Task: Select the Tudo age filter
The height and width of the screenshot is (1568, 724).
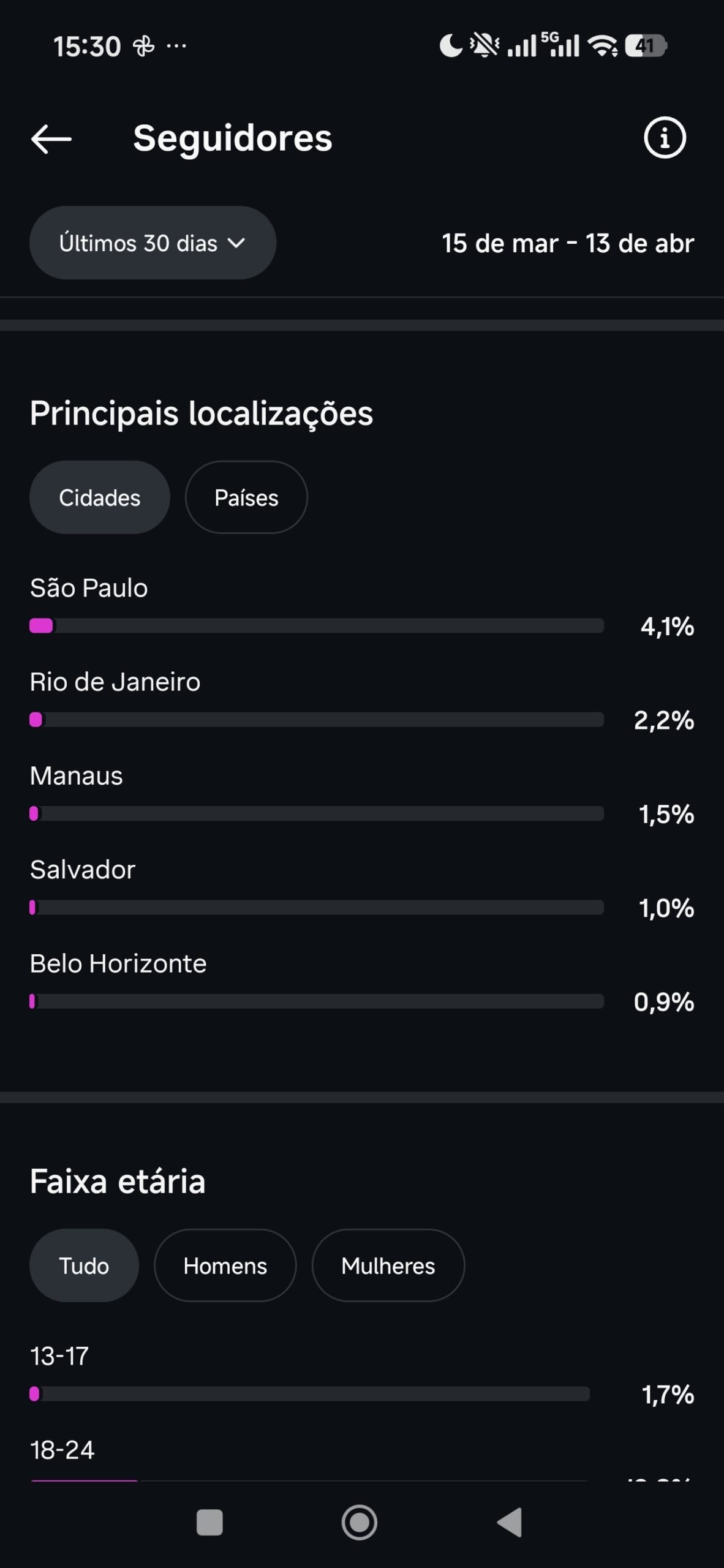Action: [84, 1265]
